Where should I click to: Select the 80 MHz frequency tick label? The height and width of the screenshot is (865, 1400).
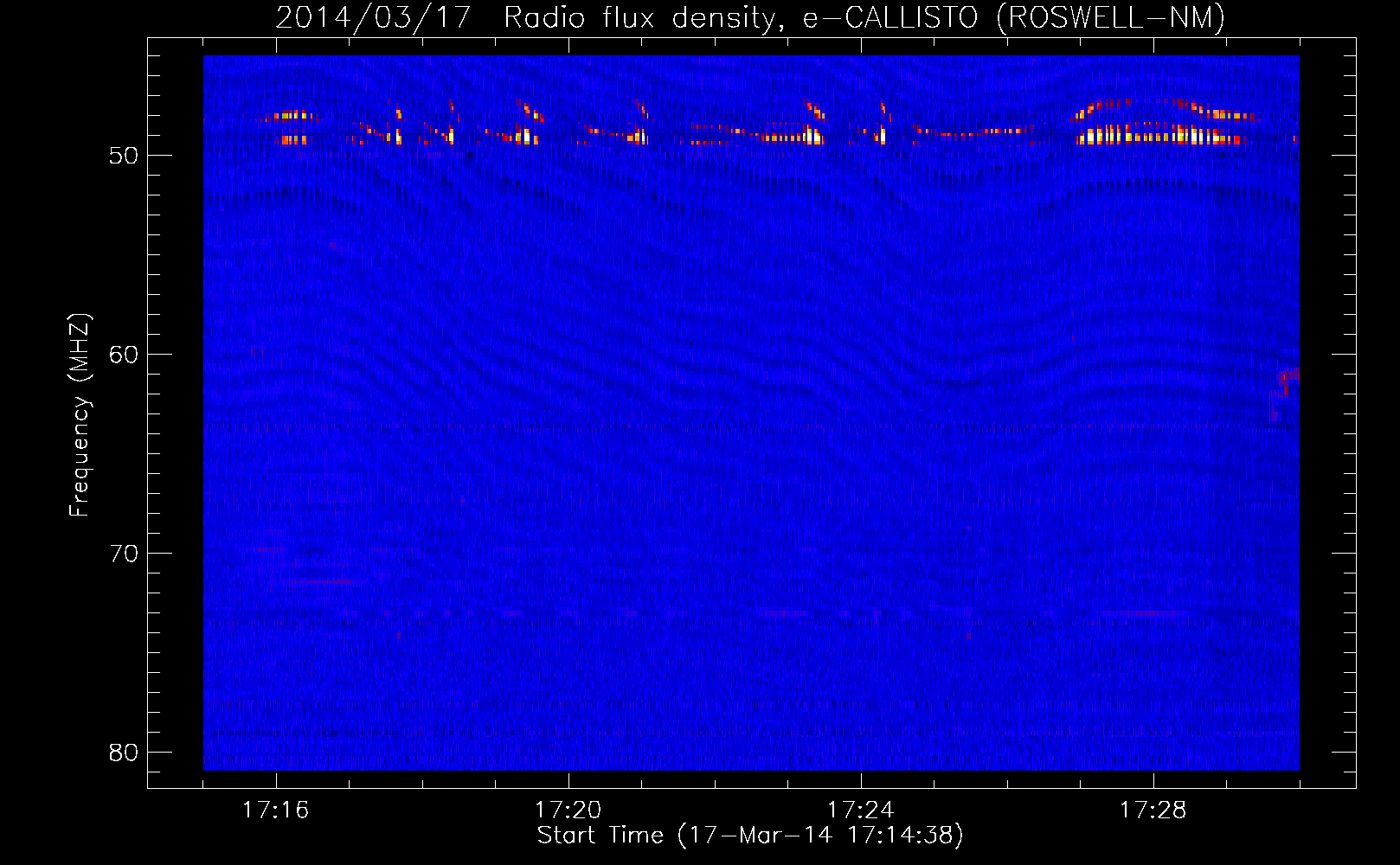click(124, 753)
